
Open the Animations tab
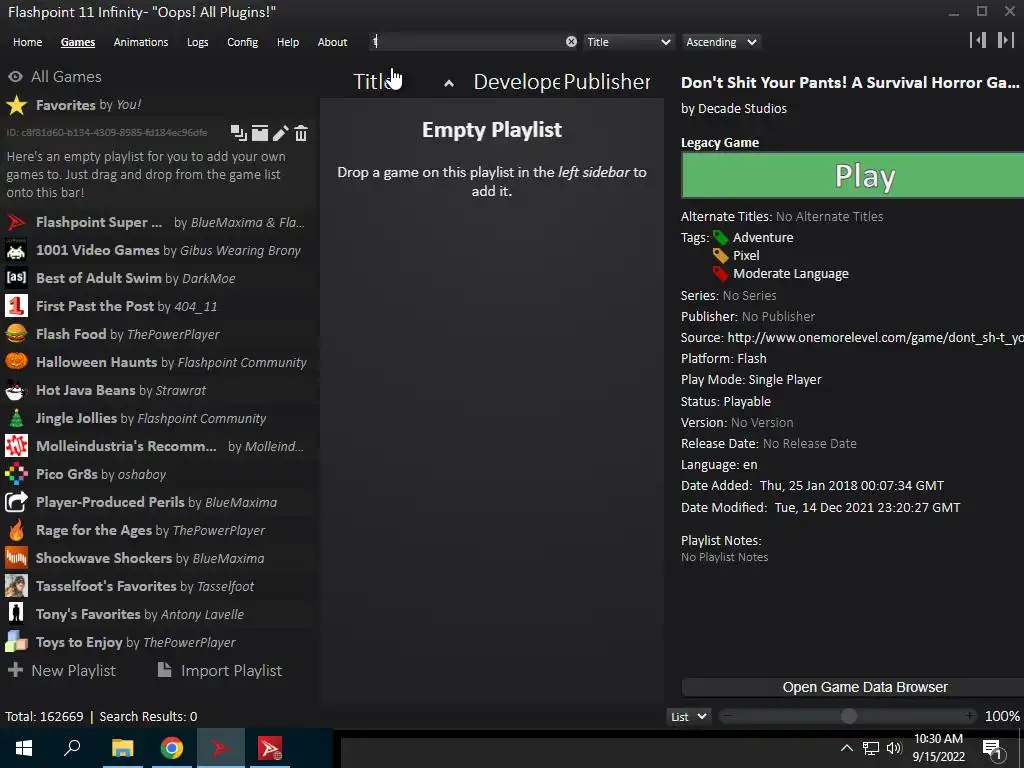click(x=140, y=42)
